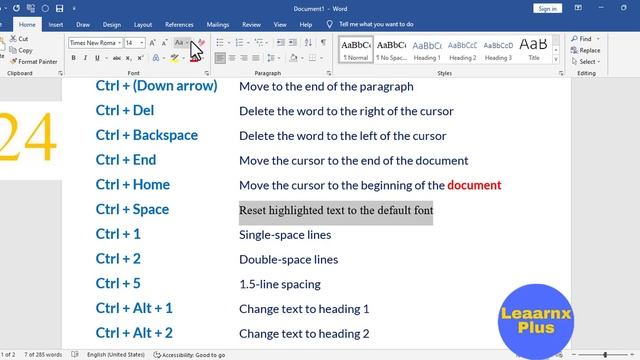Toggle Show/Hide paragraph marks

pos(323,42)
